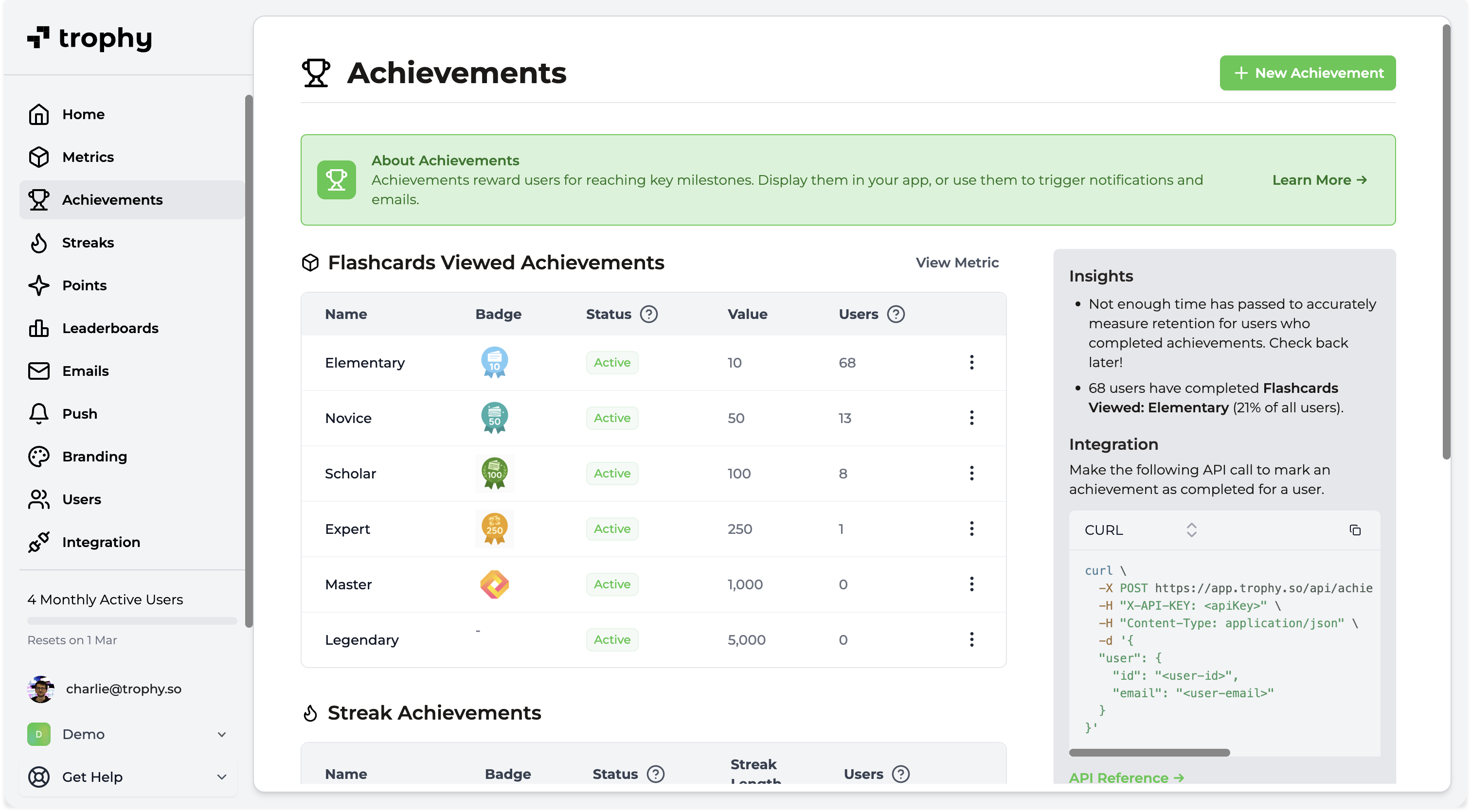The width and height of the screenshot is (1471, 812).
Task: Open the kebab menu for the Elementary achievement
Action: click(971, 362)
